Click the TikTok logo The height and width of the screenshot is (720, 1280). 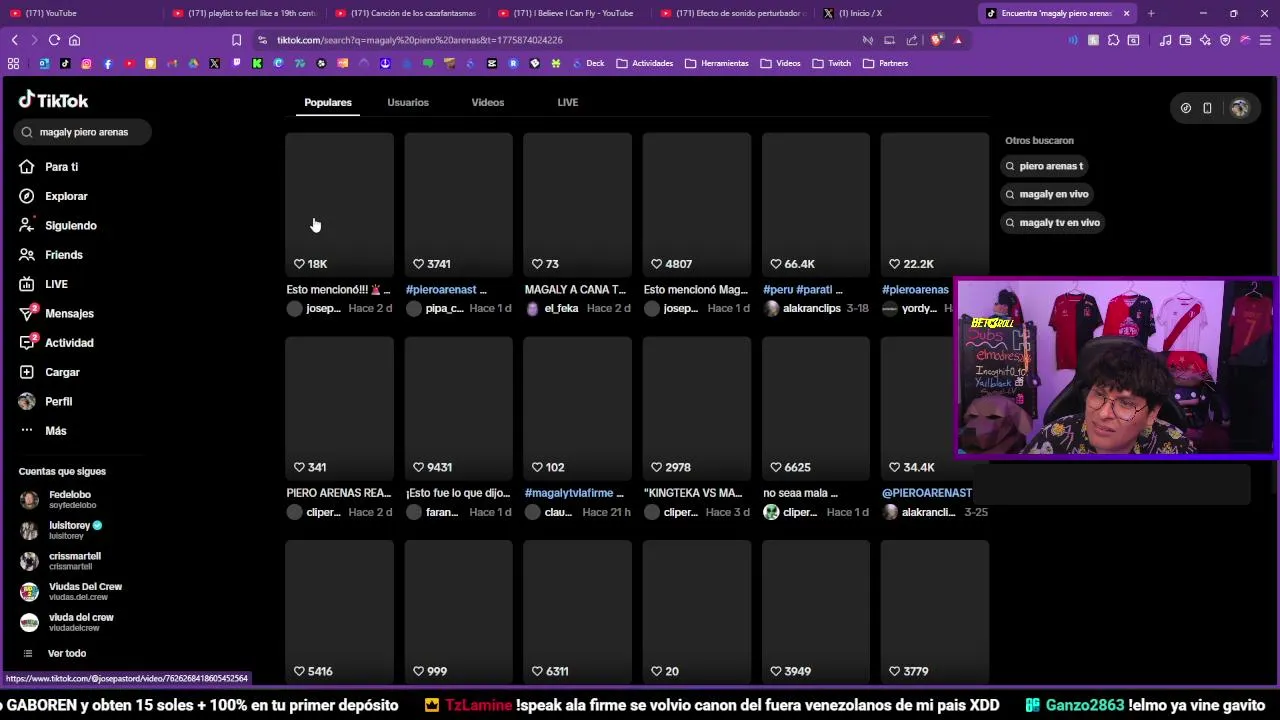54,100
